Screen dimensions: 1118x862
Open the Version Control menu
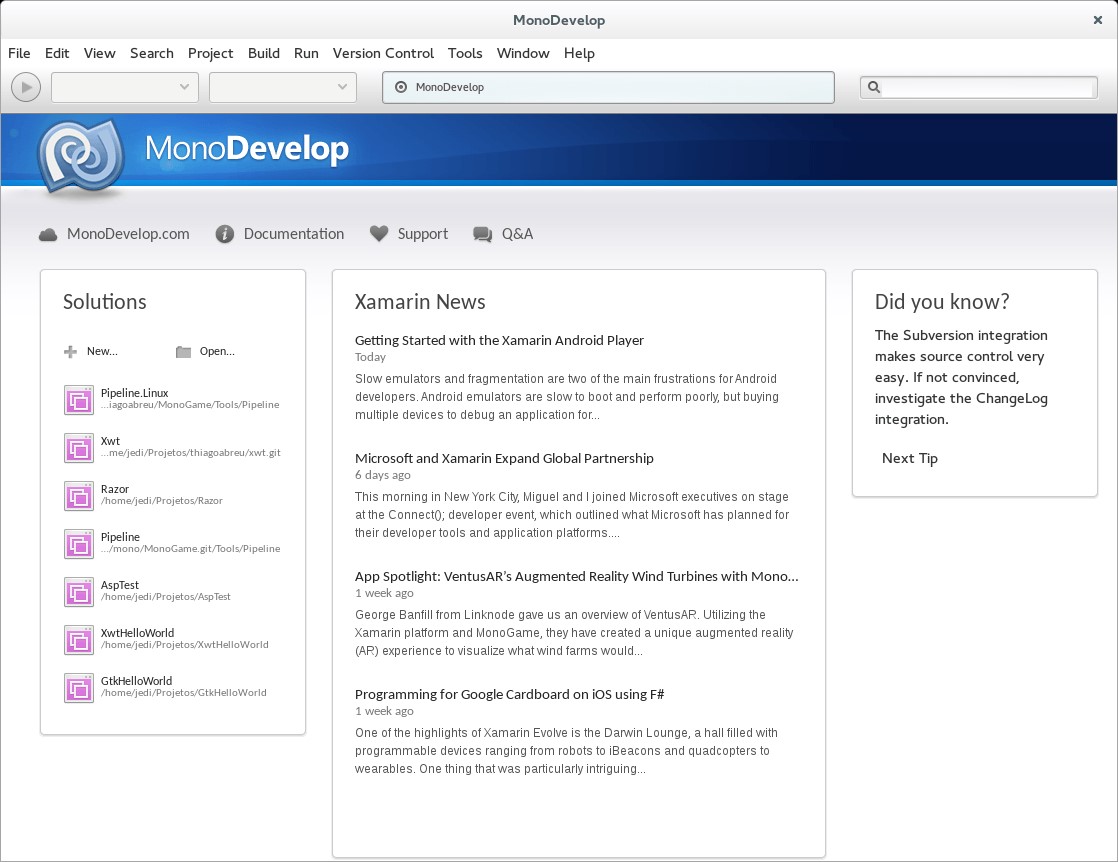(383, 53)
